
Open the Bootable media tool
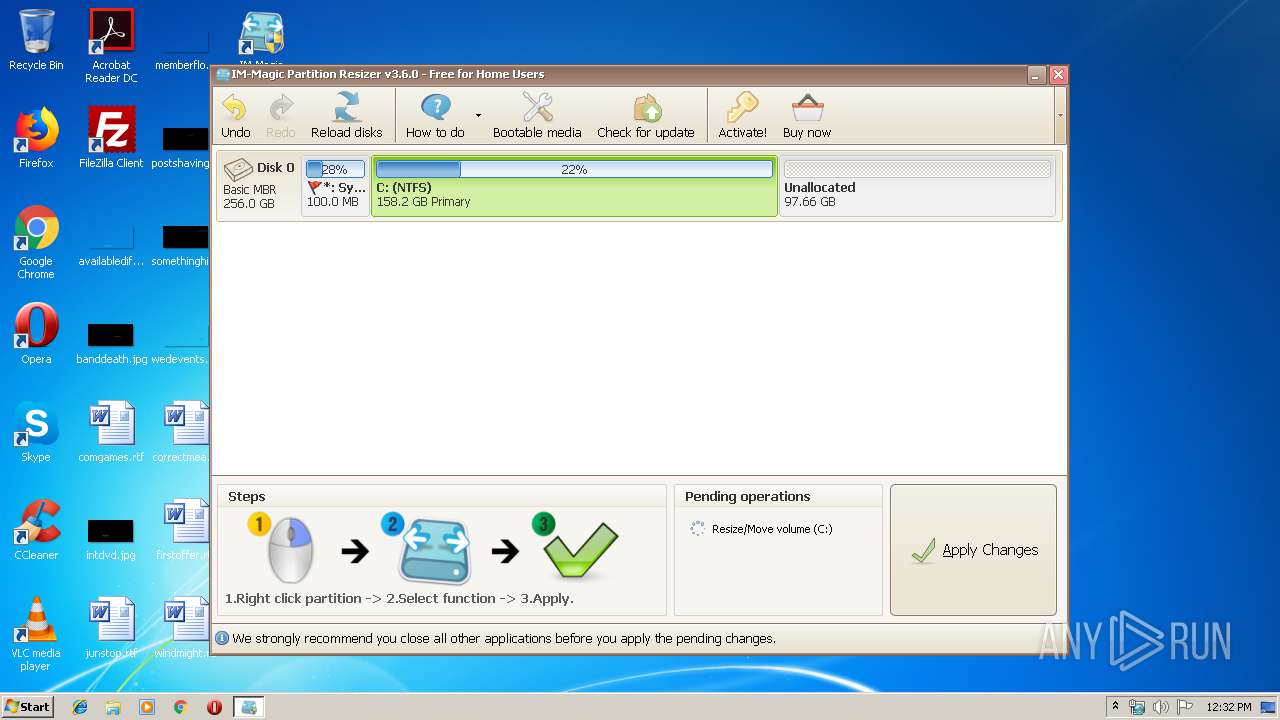pos(537,116)
